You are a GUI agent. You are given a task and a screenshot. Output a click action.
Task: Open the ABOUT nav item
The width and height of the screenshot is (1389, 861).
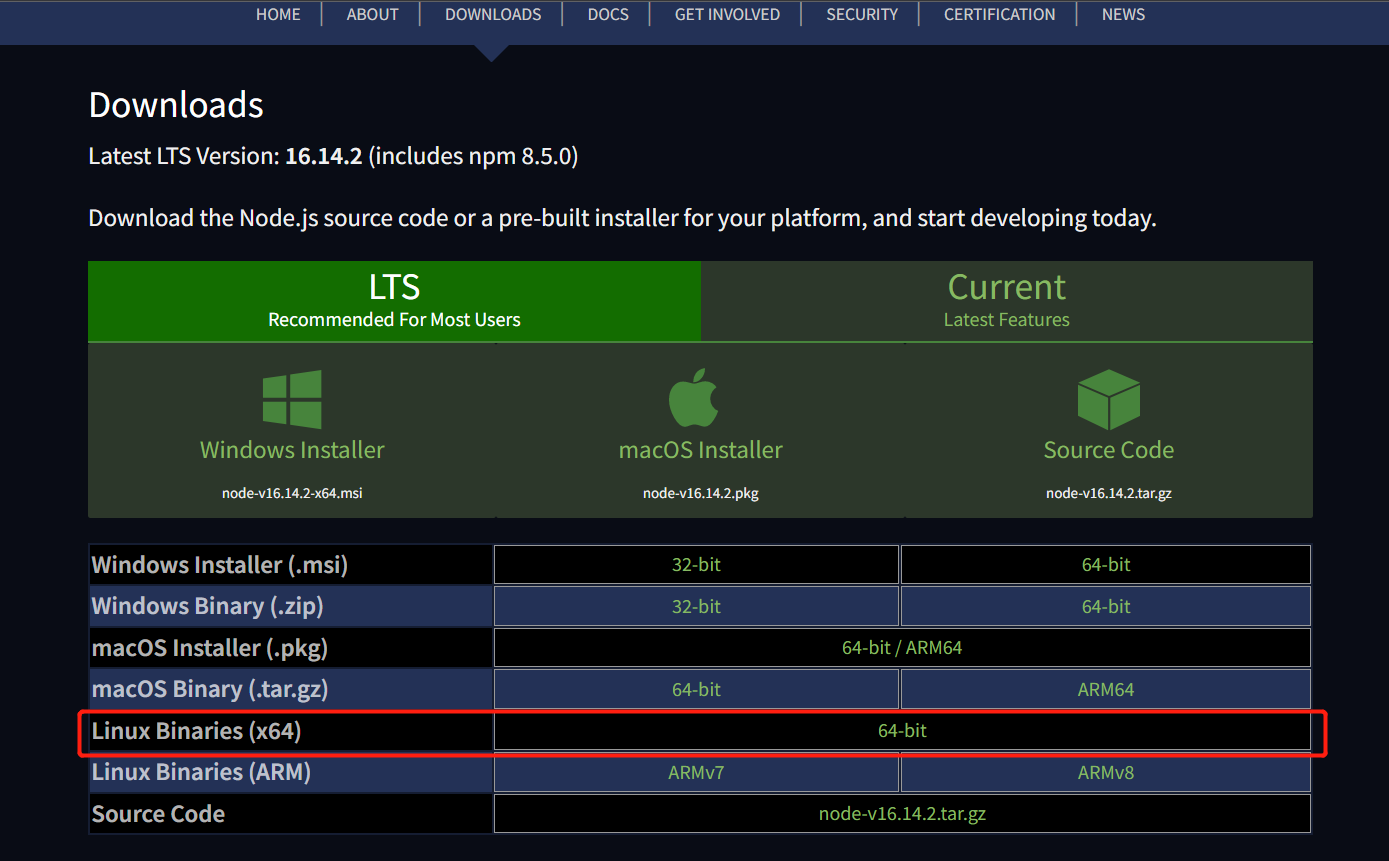(373, 14)
